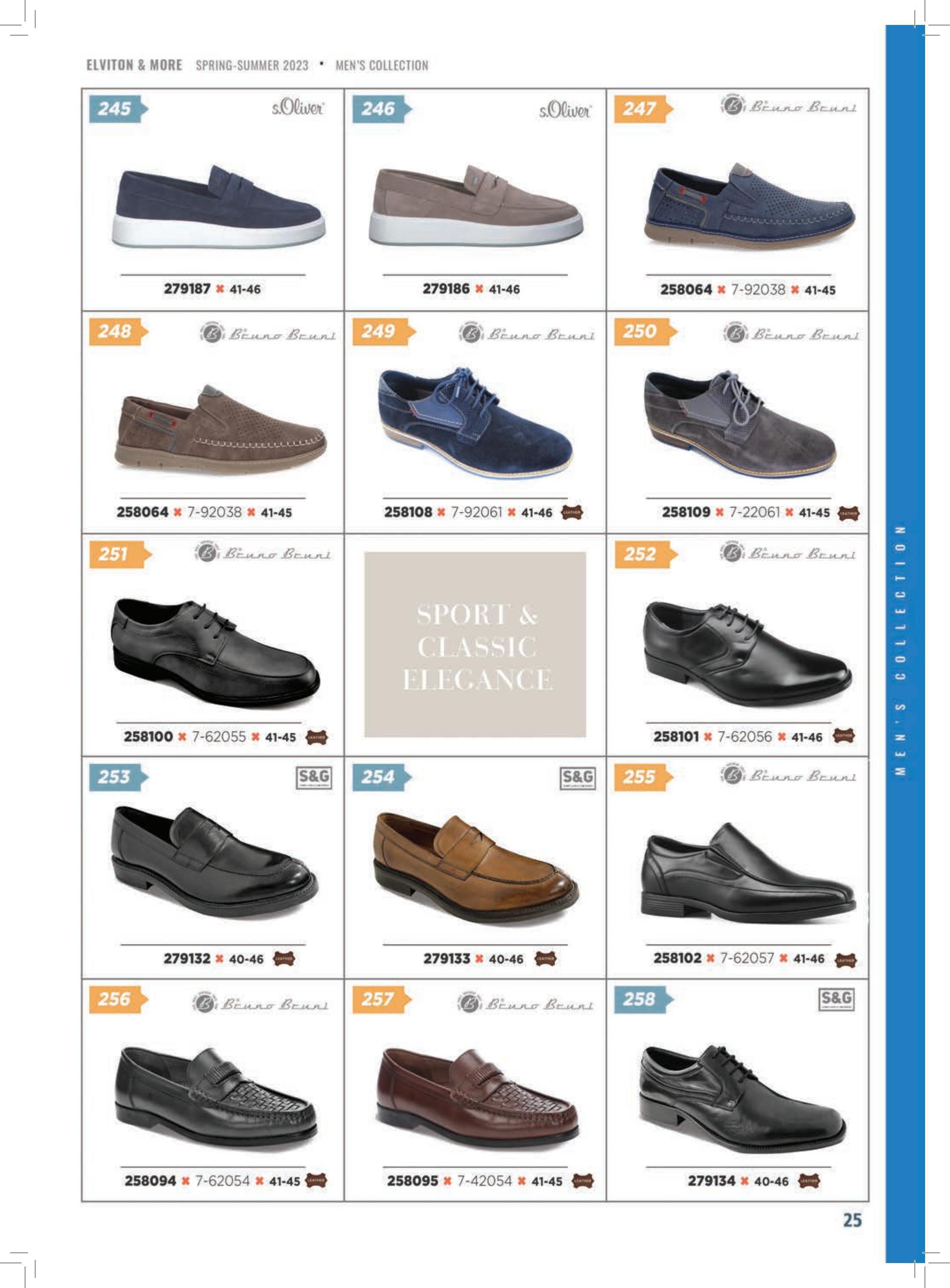This screenshot has height=1288, width=950.
Task: Click product code 258101 text
Action: [x=675, y=736]
